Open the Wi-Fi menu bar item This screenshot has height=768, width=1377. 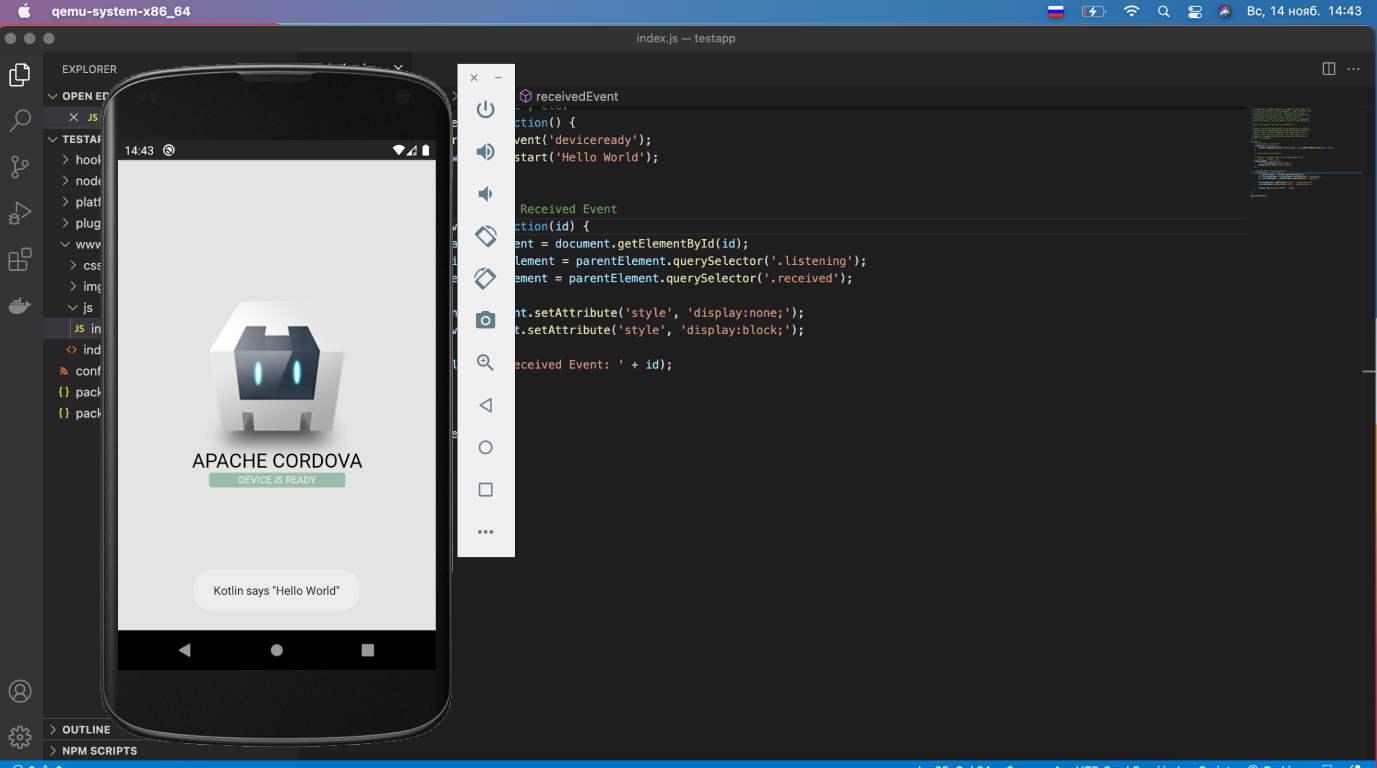tap(1131, 11)
